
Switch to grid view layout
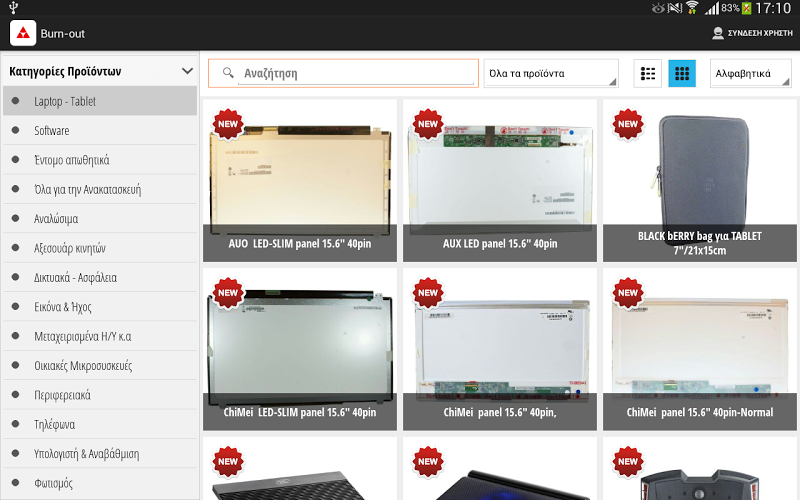[x=682, y=73]
